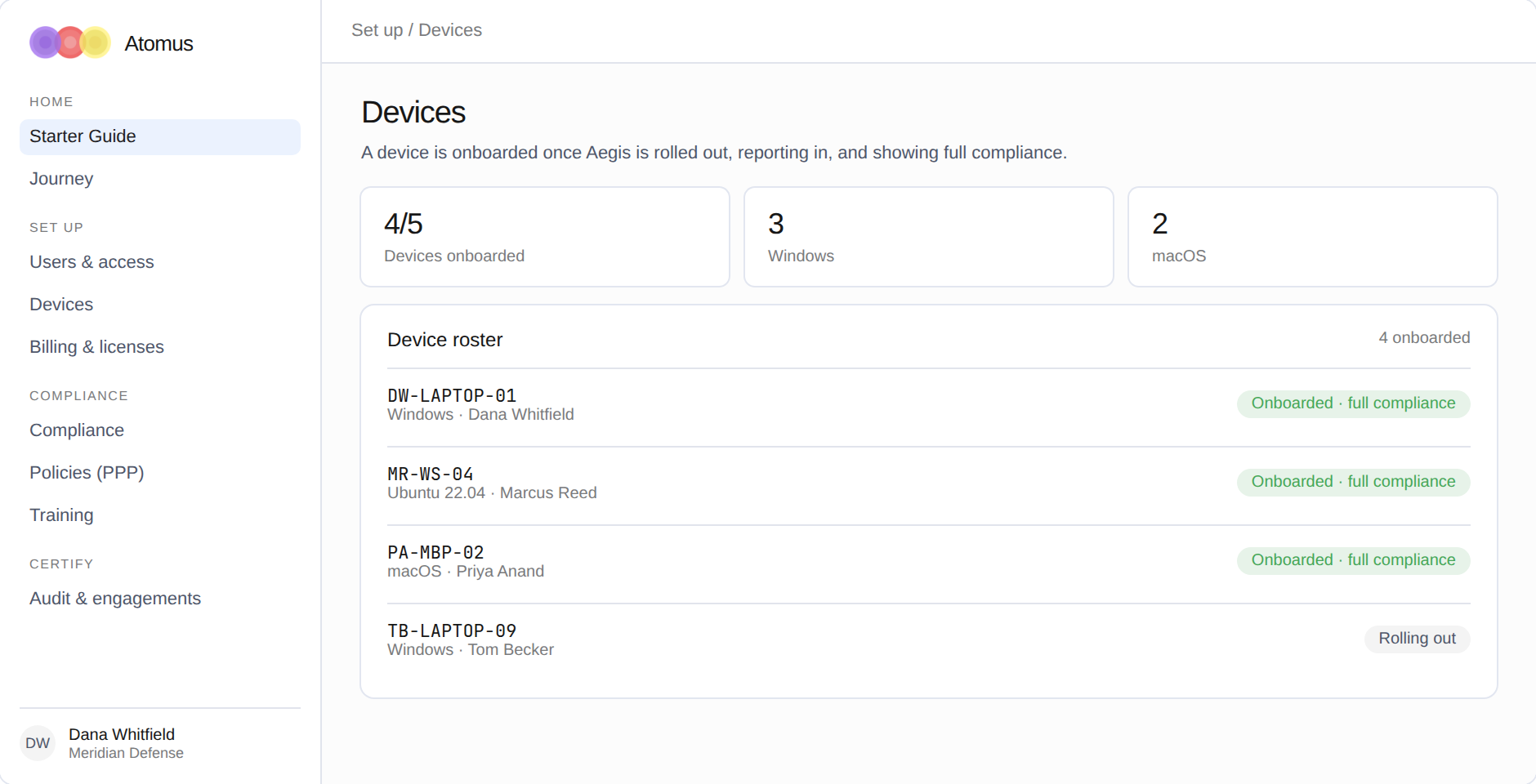Click the Devices onboarded 4/5 card
Image resolution: width=1536 pixels, height=784 pixels.
545,237
